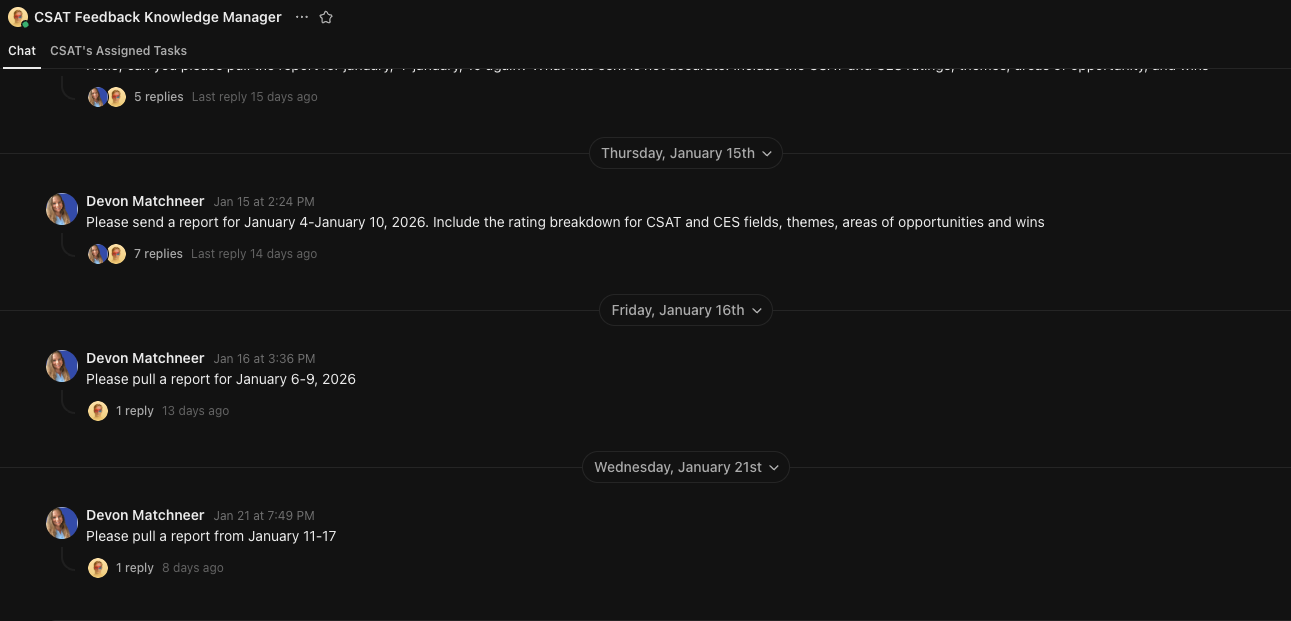The image size is (1291, 621).
Task: Switch to the Chat tab
Action: pyautogui.click(x=22, y=50)
